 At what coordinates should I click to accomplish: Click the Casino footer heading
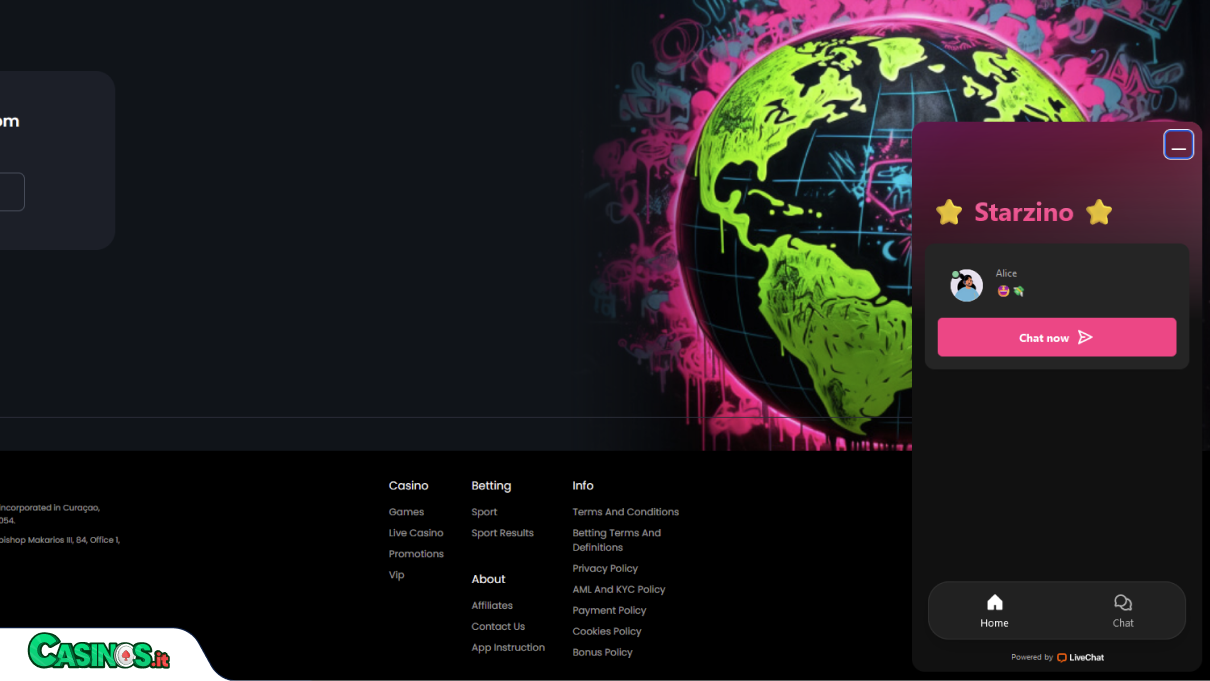[408, 486]
